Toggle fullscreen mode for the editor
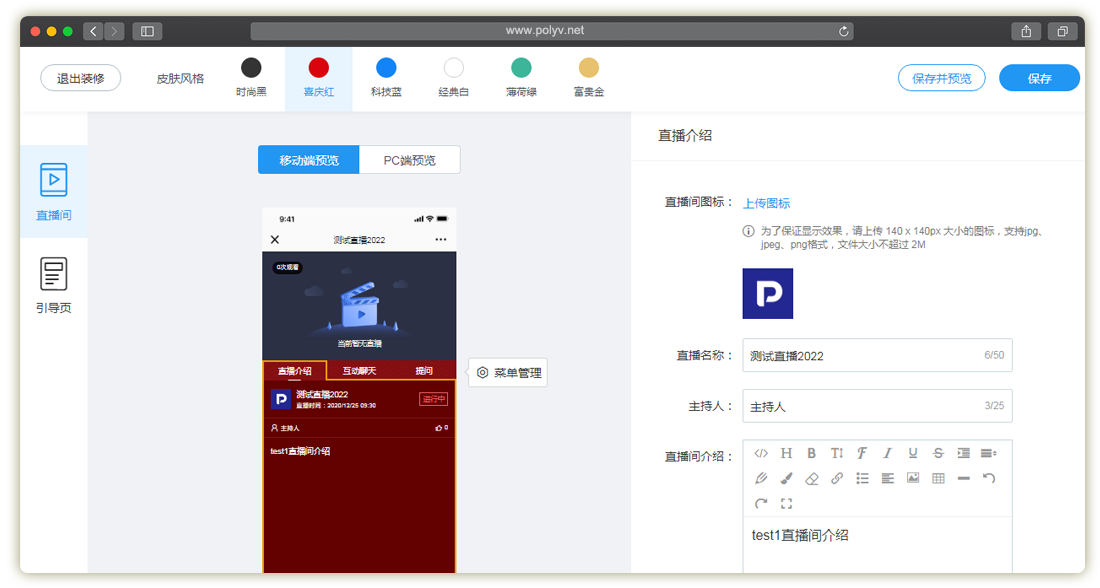The width and height of the screenshot is (1100, 588). tap(786, 503)
